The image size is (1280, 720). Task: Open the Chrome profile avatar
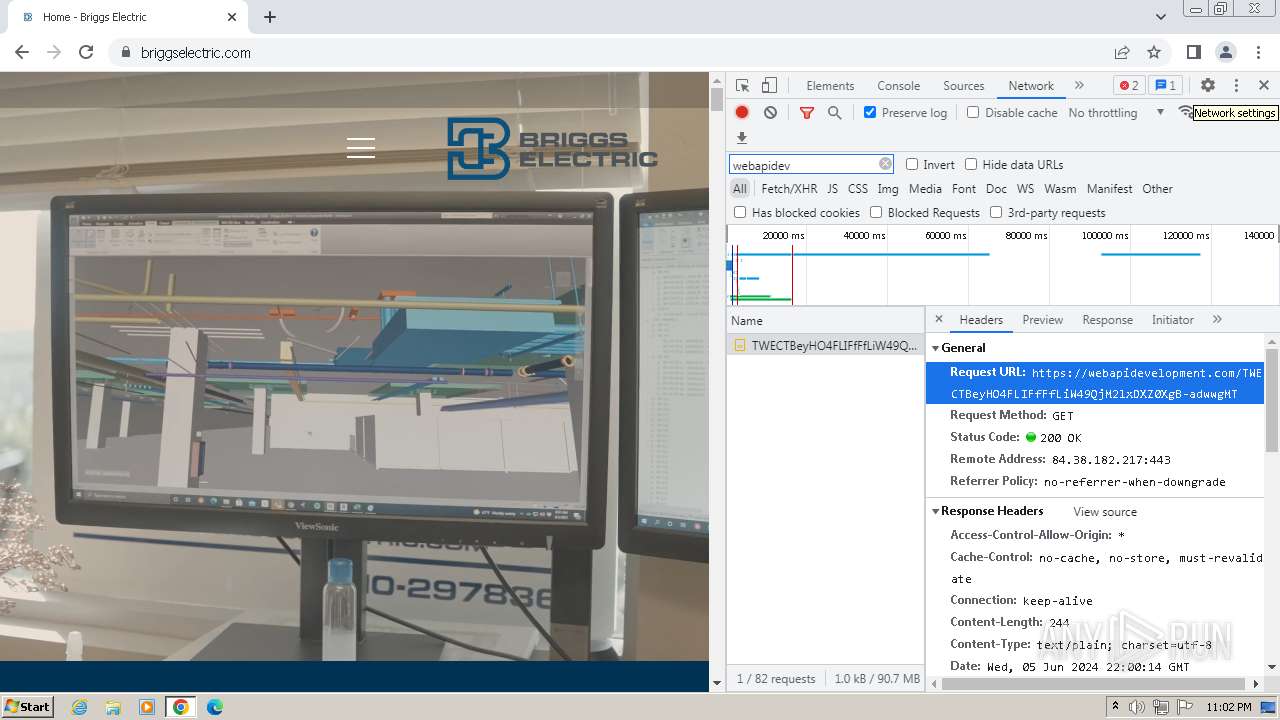click(1226, 52)
